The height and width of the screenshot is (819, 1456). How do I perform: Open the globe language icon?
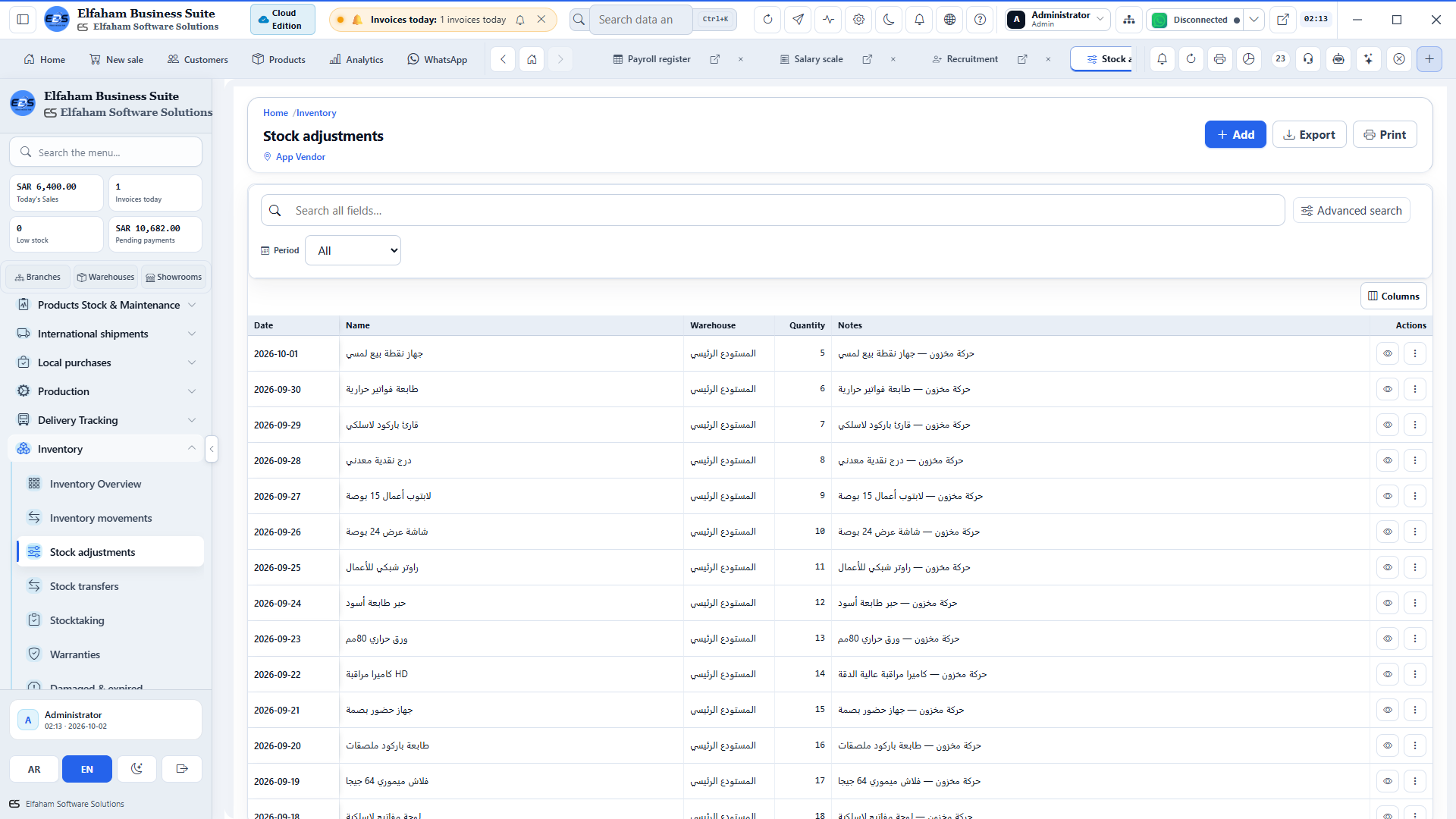[949, 20]
